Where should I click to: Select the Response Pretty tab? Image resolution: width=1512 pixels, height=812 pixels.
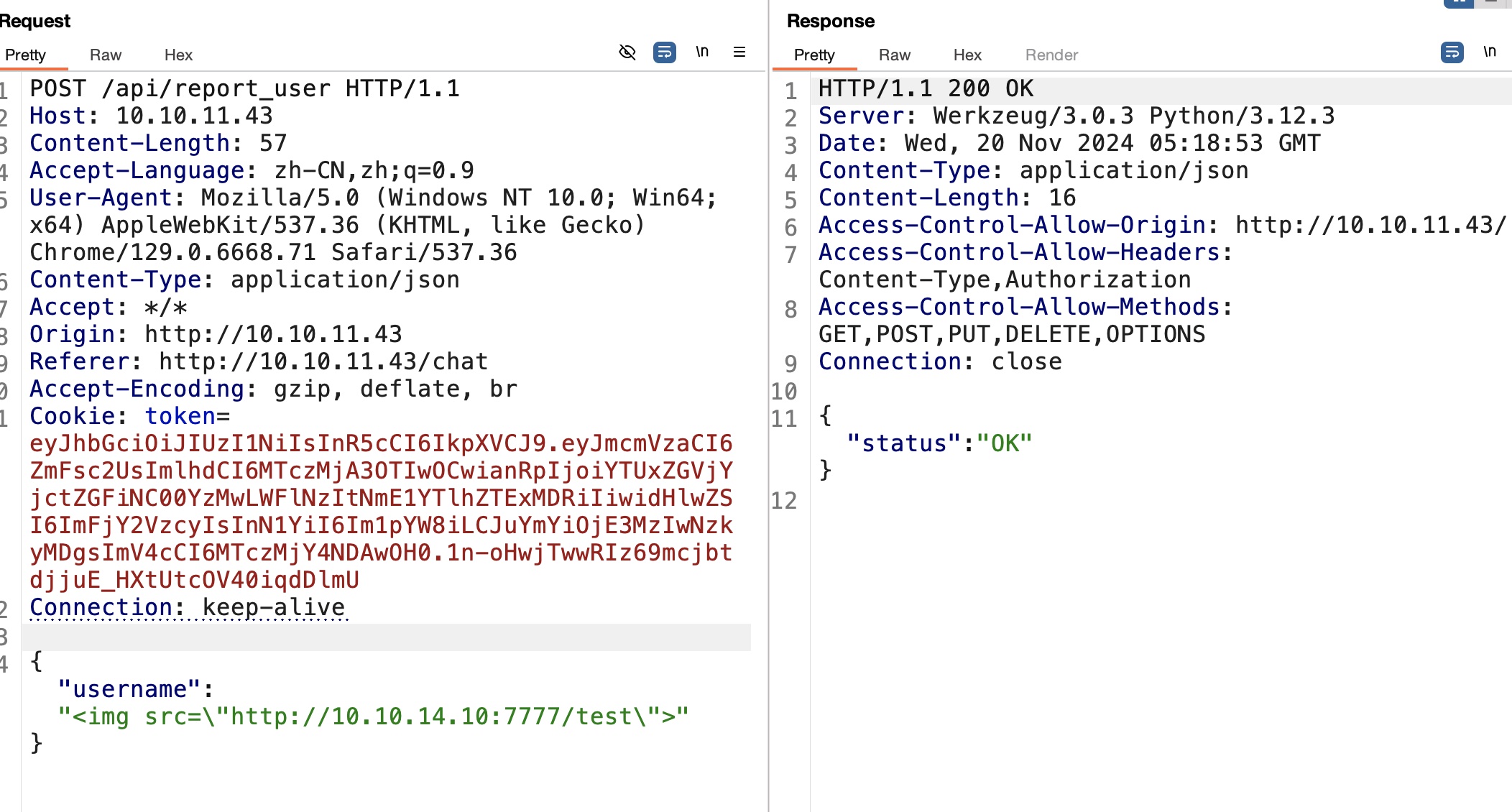814,55
